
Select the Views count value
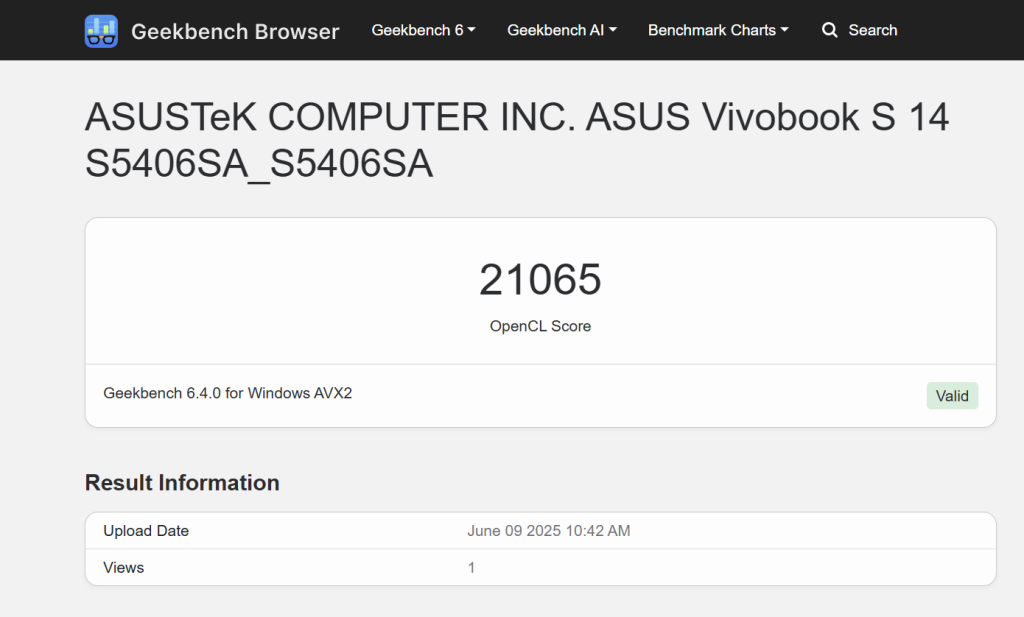click(x=470, y=567)
